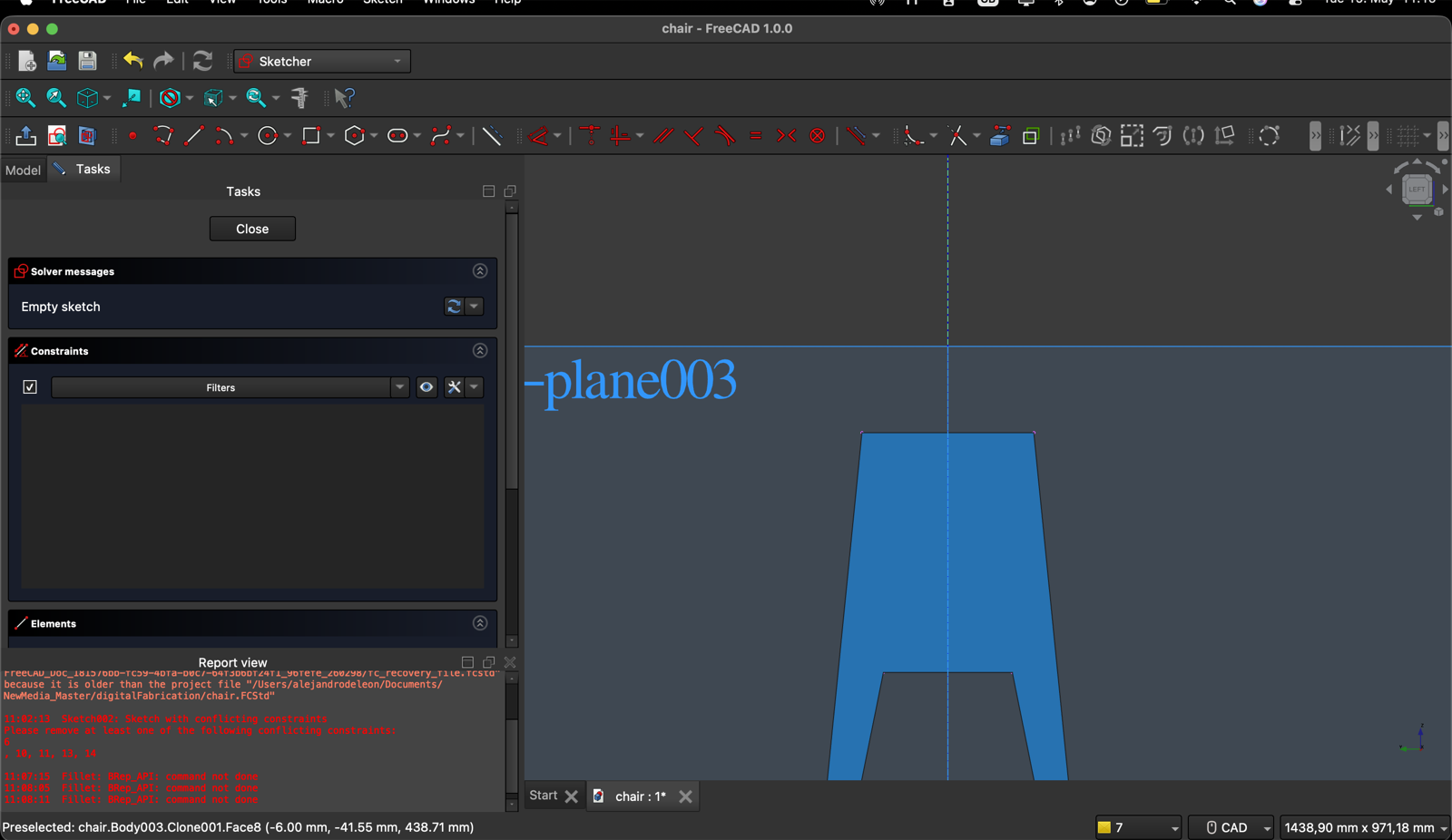The width and height of the screenshot is (1452, 840).
Task: Toggle draw style no-entry icon
Action: pyautogui.click(x=170, y=97)
